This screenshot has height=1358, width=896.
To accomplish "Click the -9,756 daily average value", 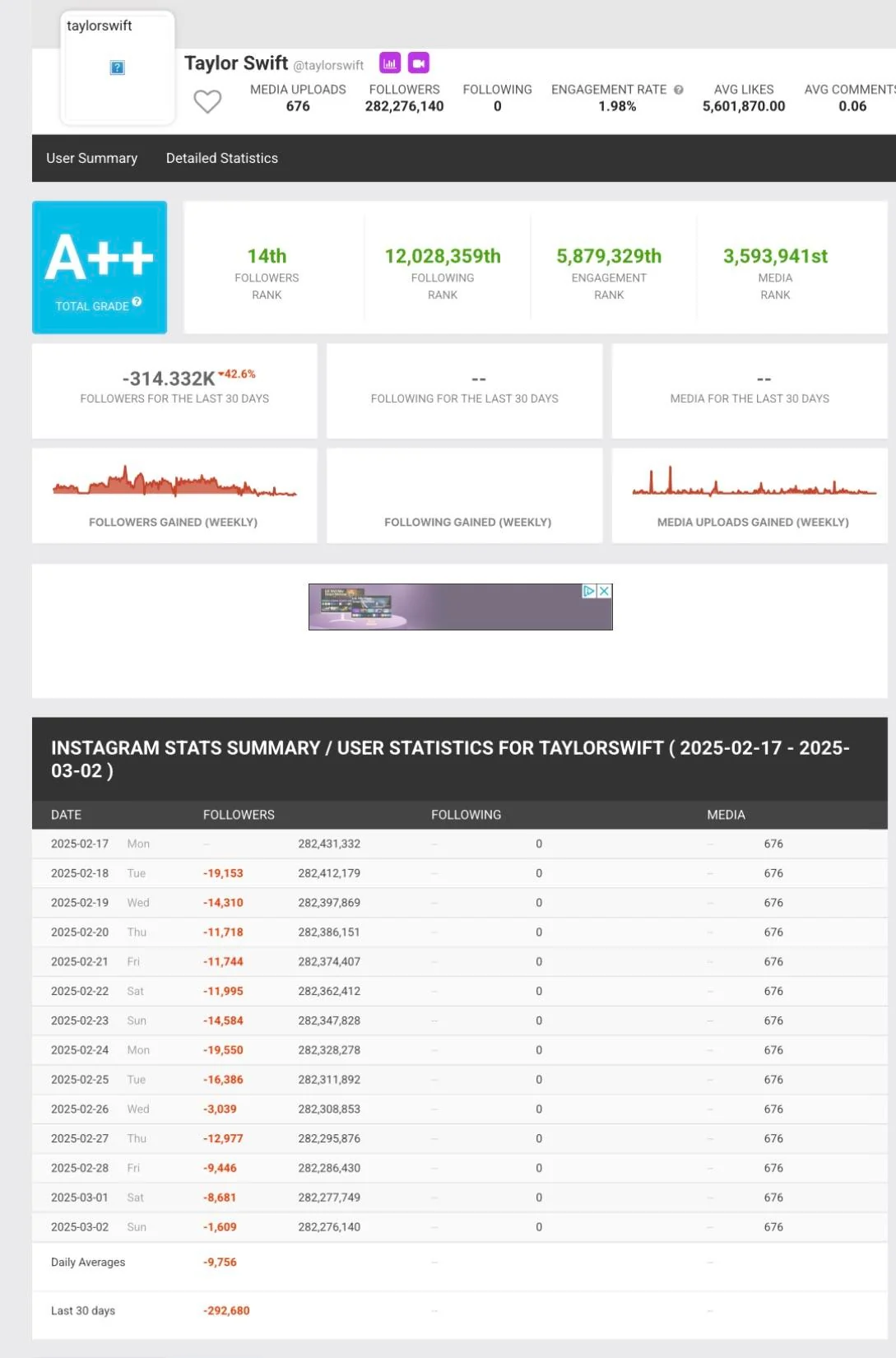I will pos(221,1263).
